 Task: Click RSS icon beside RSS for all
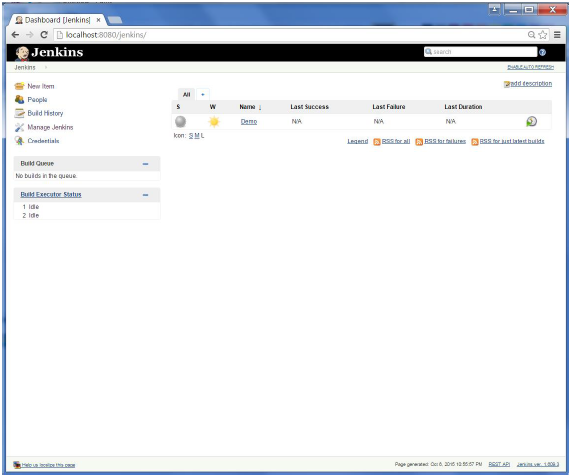coord(377,142)
